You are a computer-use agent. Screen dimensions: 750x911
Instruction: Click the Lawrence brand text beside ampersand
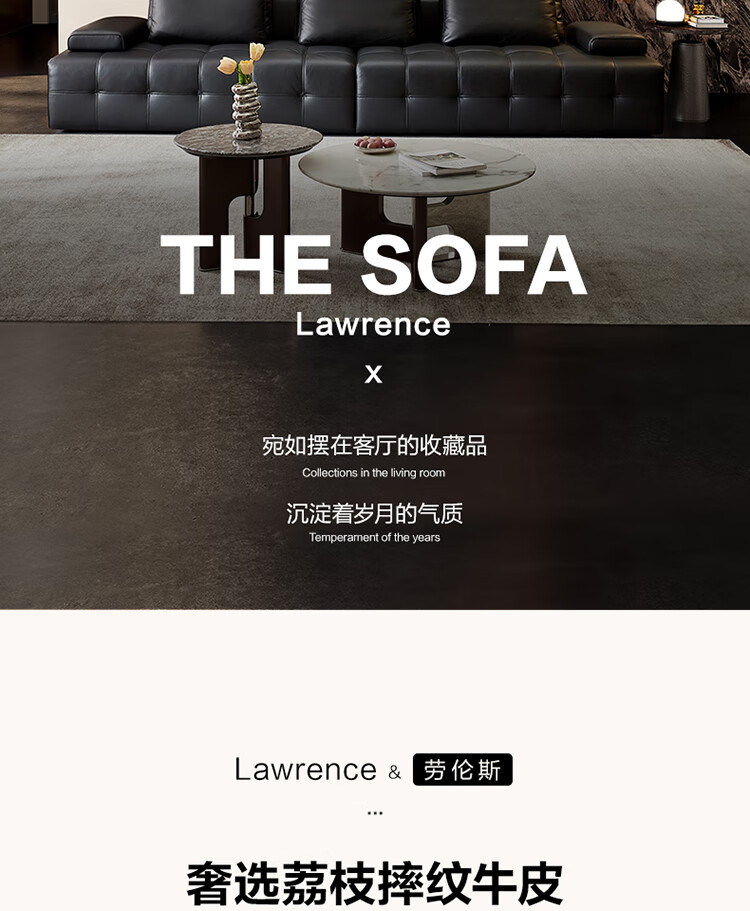click(x=306, y=770)
